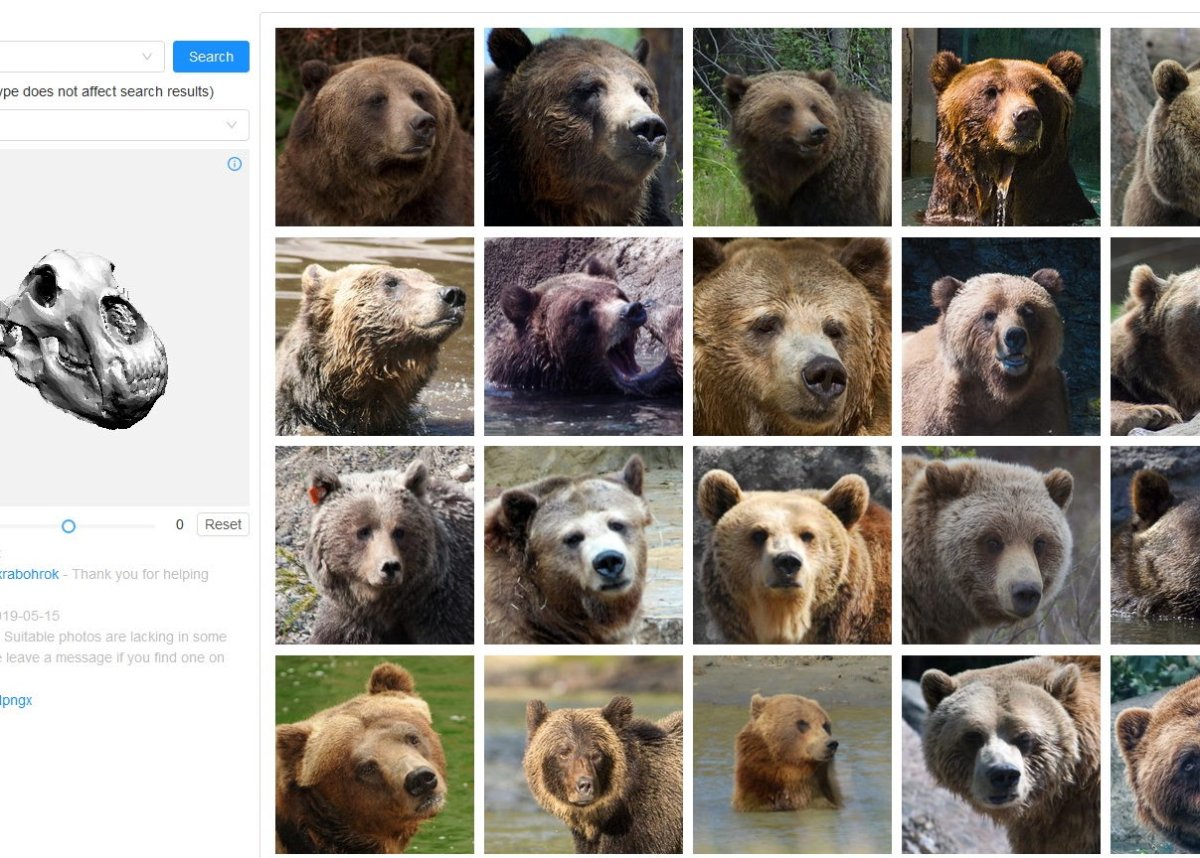
Task: Choose the top-left bear photo with forest background
Action: tap(374, 127)
